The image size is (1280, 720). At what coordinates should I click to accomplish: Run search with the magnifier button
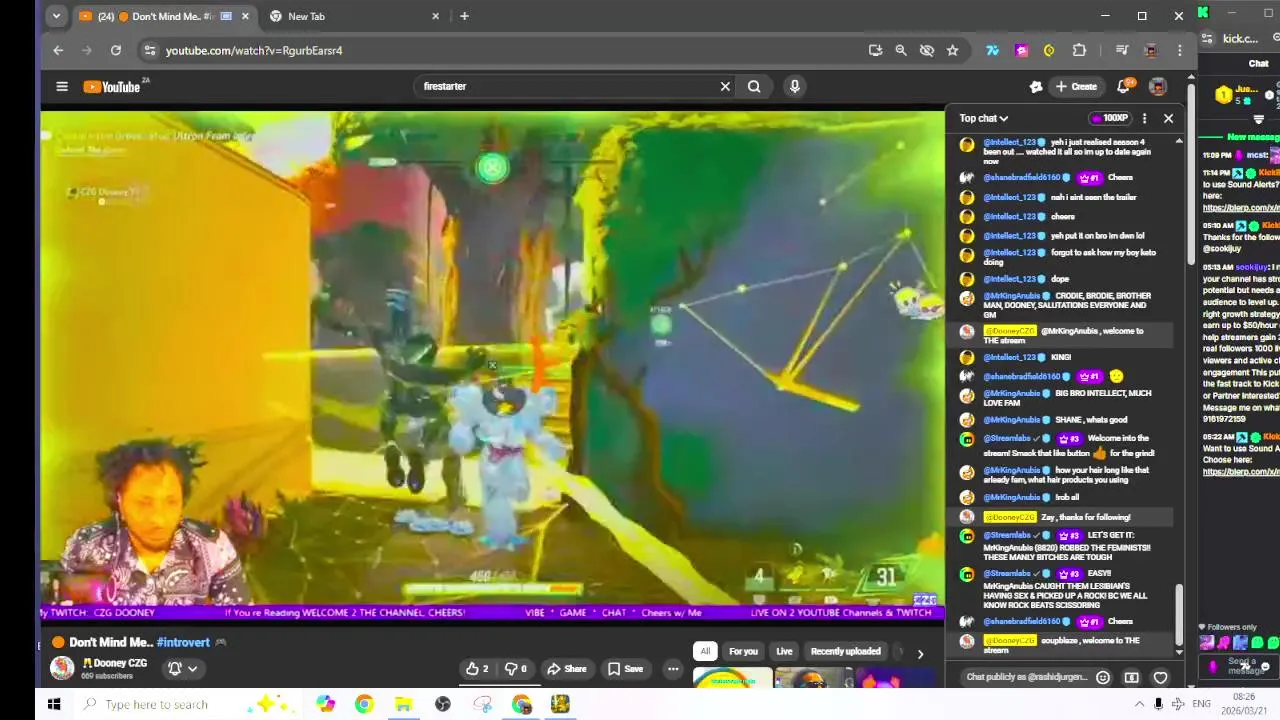[x=754, y=87]
